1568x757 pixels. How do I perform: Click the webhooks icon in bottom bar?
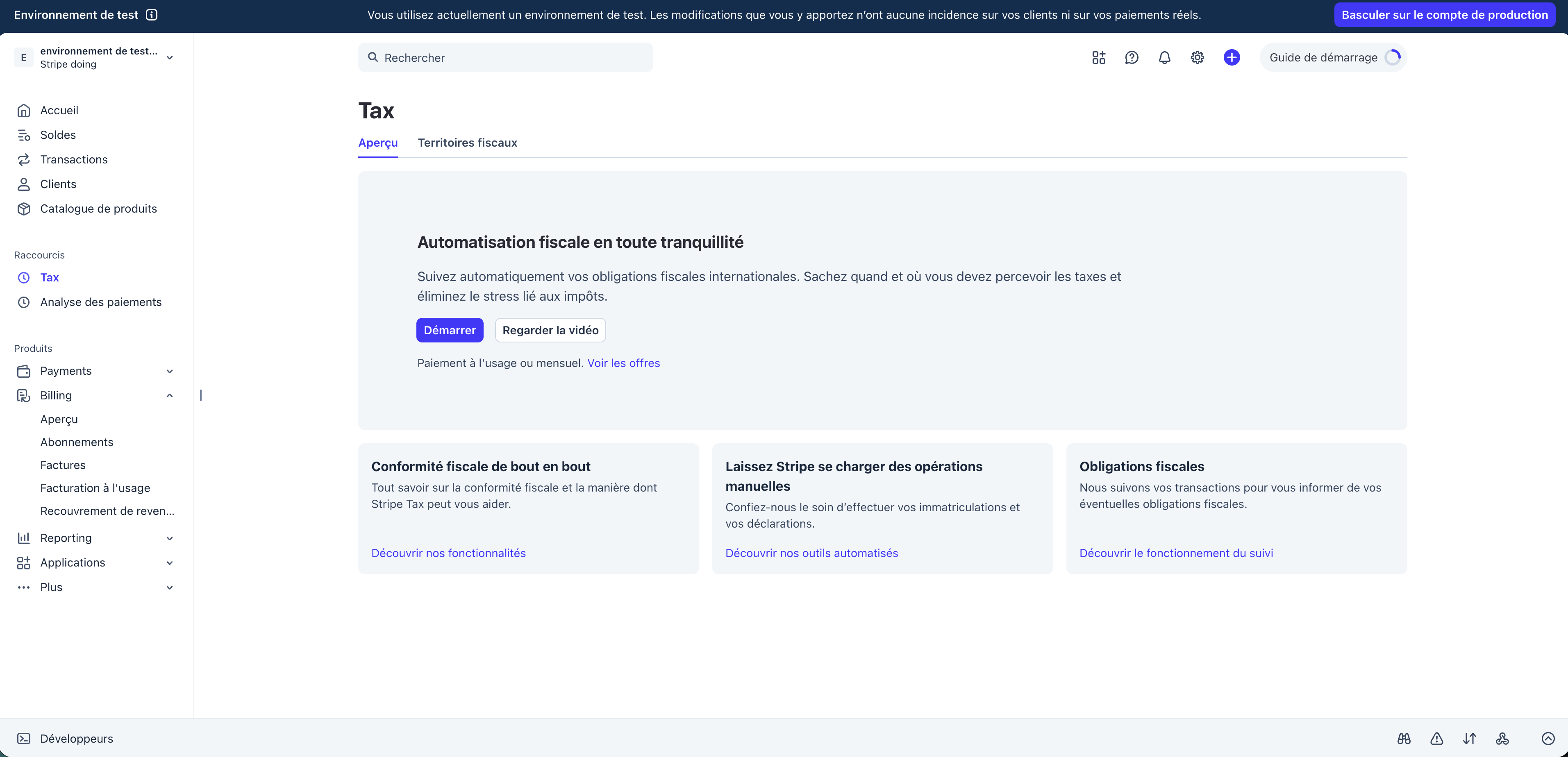(x=1502, y=738)
